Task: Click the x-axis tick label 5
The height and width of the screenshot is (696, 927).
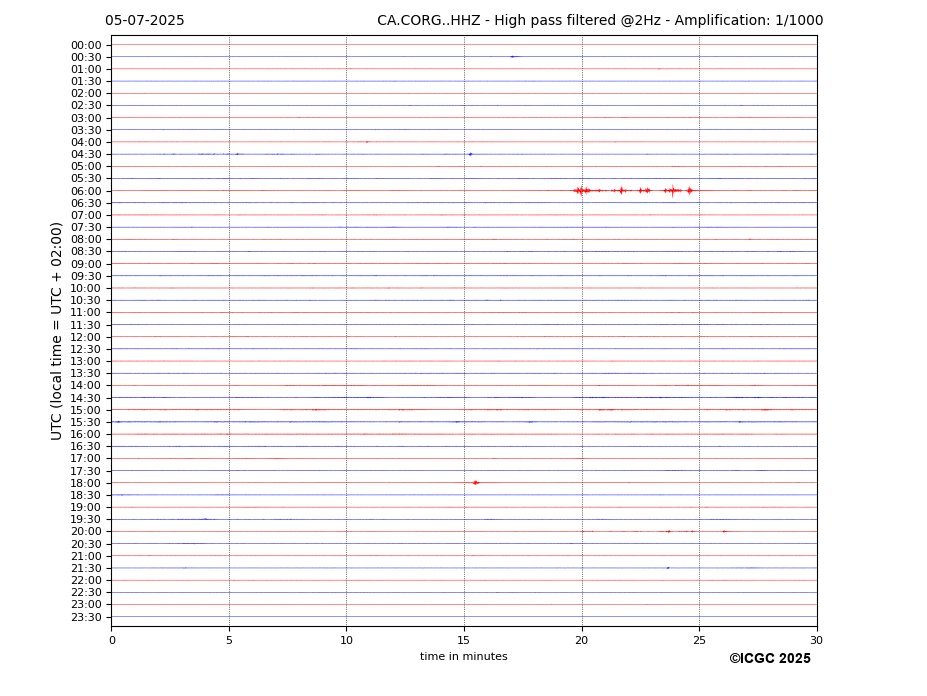Action: [229, 640]
